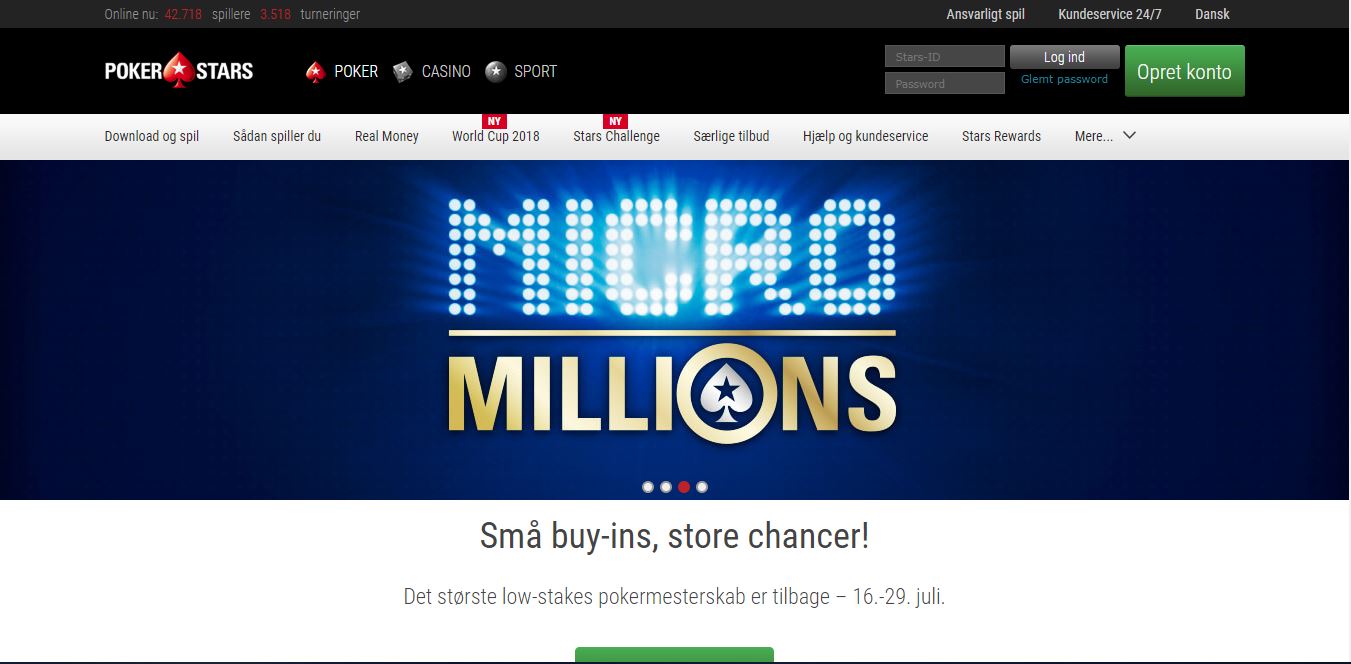Select the active red carousel dot
Screen dimensions: 1351x664
(684, 487)
